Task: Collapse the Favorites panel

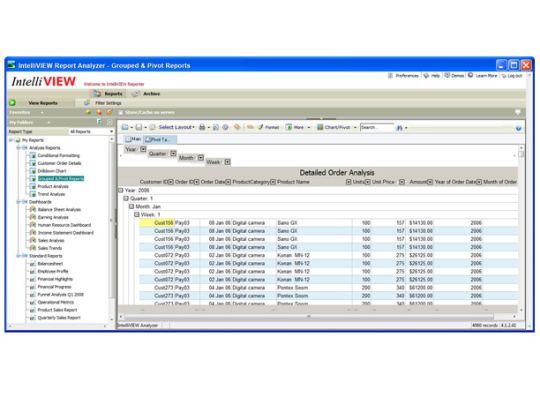Action: (x=42, y=112)
